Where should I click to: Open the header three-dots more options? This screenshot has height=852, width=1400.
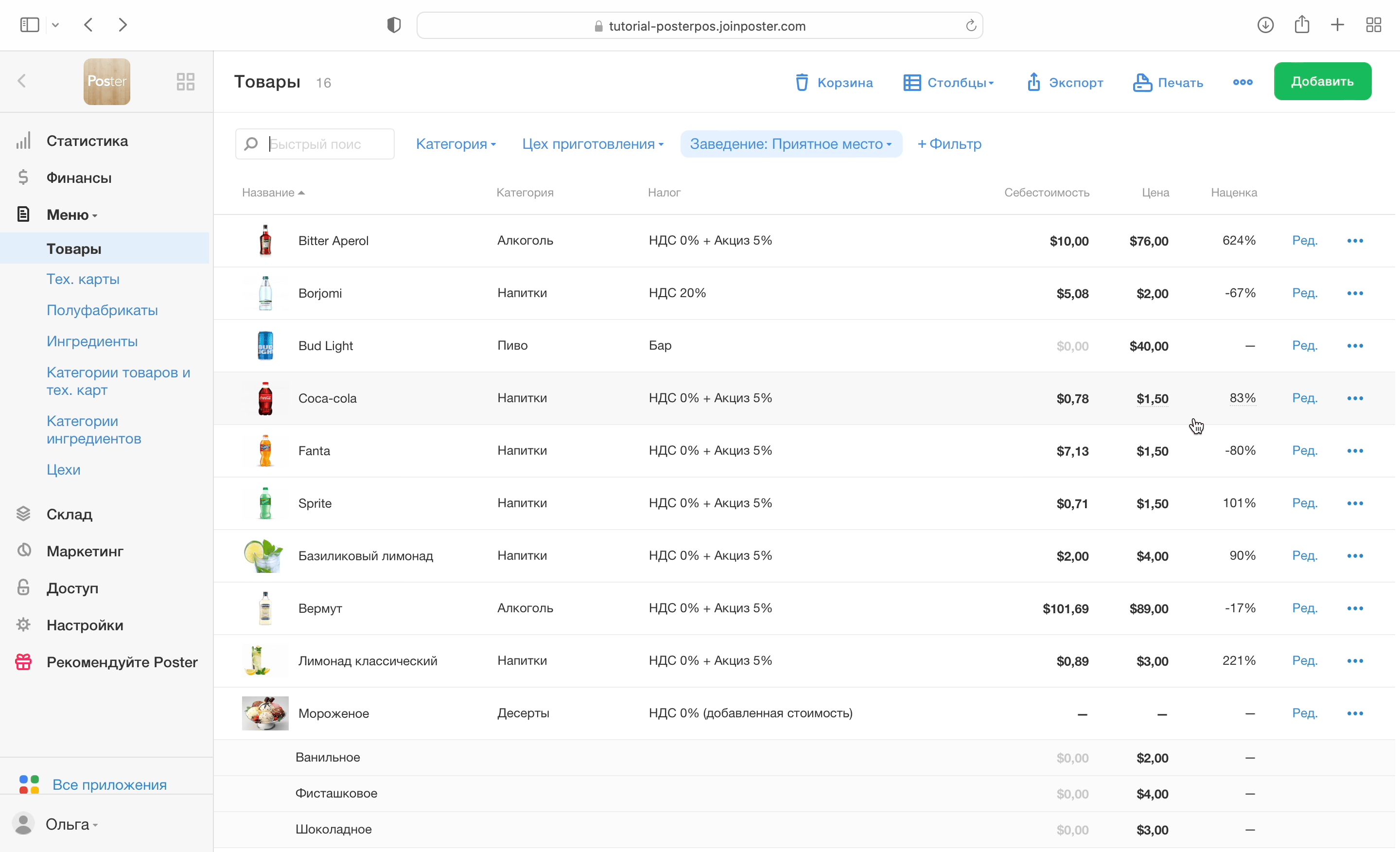coord(1242,82)
